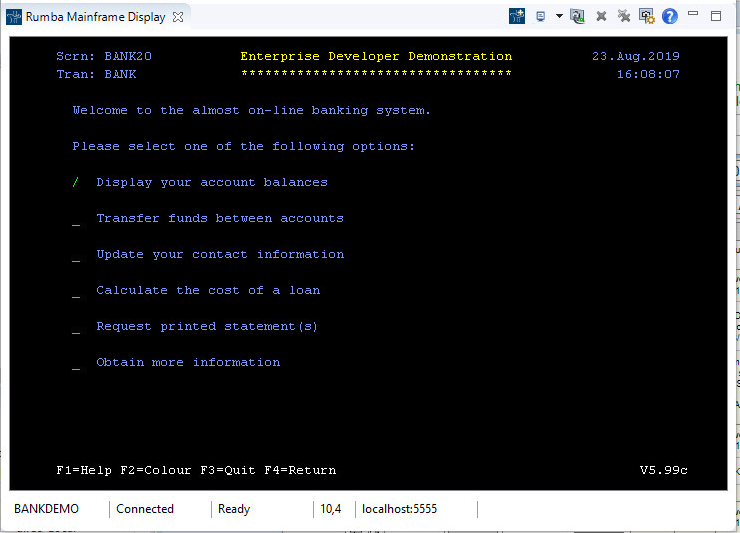Close the Rumba Mainframe Display tab
The image size is (740, 533).
pyautogui.click(x=178, y=17)
